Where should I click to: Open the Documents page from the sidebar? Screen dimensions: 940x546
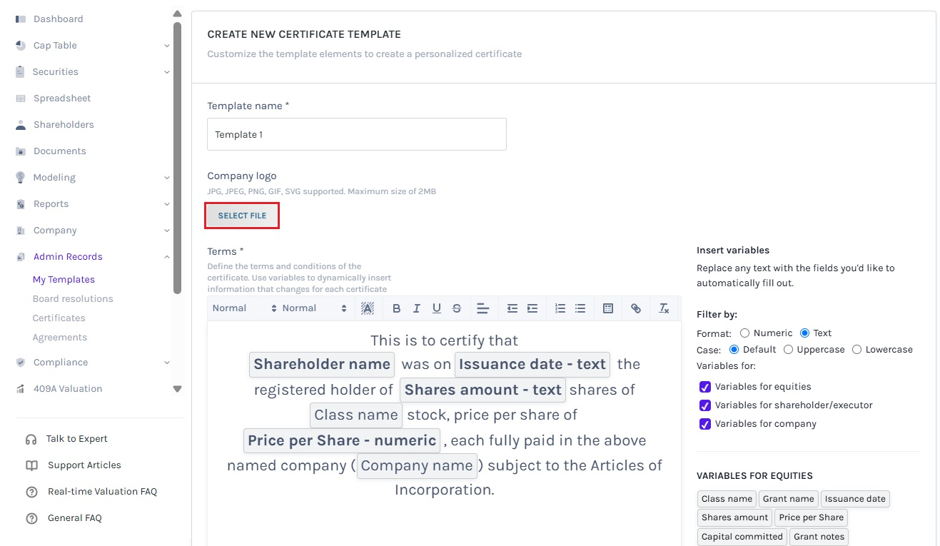59,151
